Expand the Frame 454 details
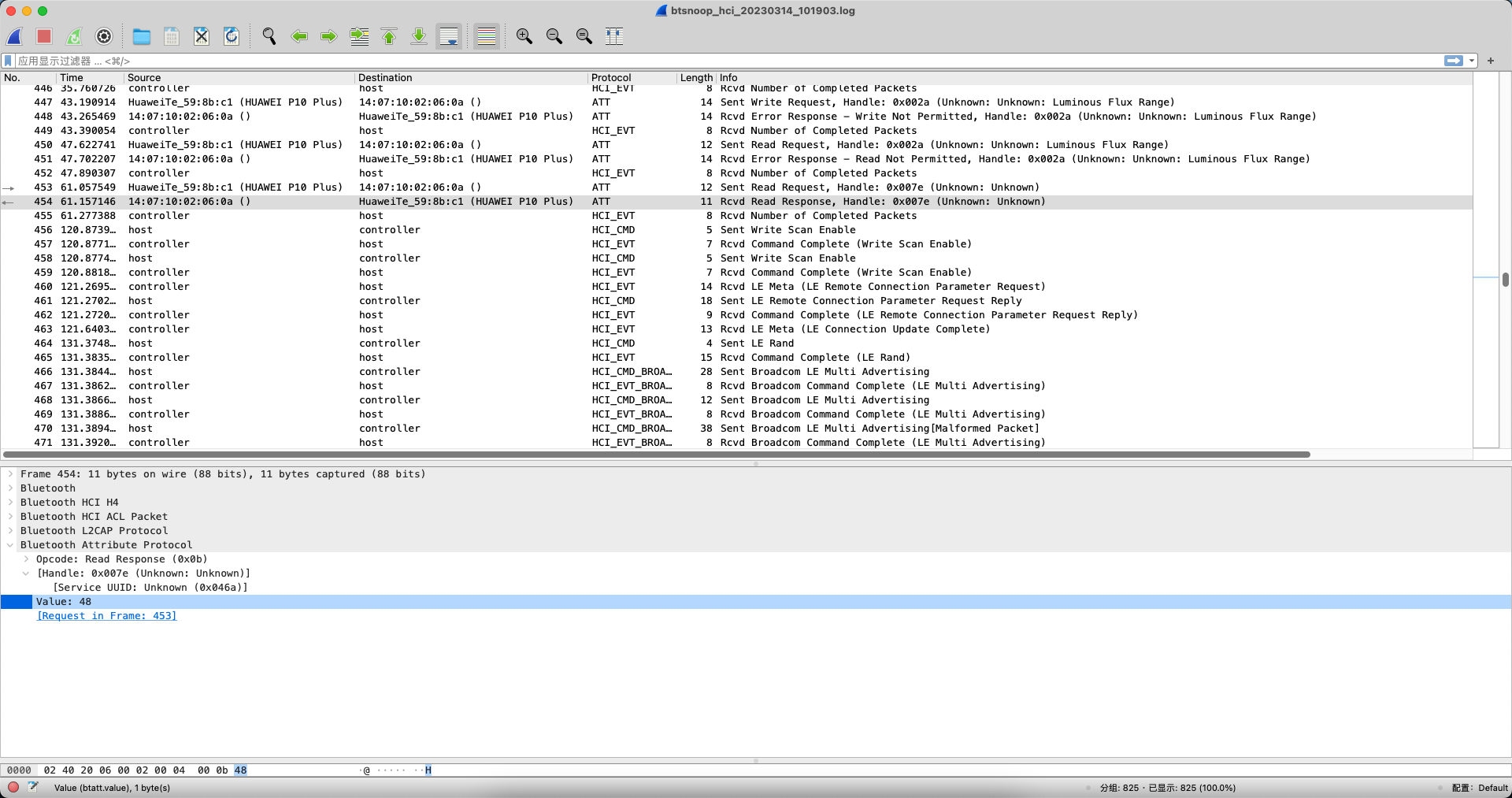The width and height of the screenshot is (1512, 798). pyautogui.click(x=10, y=474)
